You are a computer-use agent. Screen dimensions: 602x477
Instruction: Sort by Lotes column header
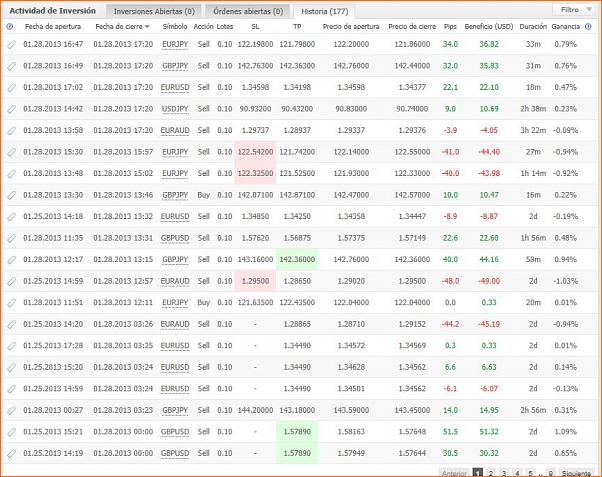[225, 26]
